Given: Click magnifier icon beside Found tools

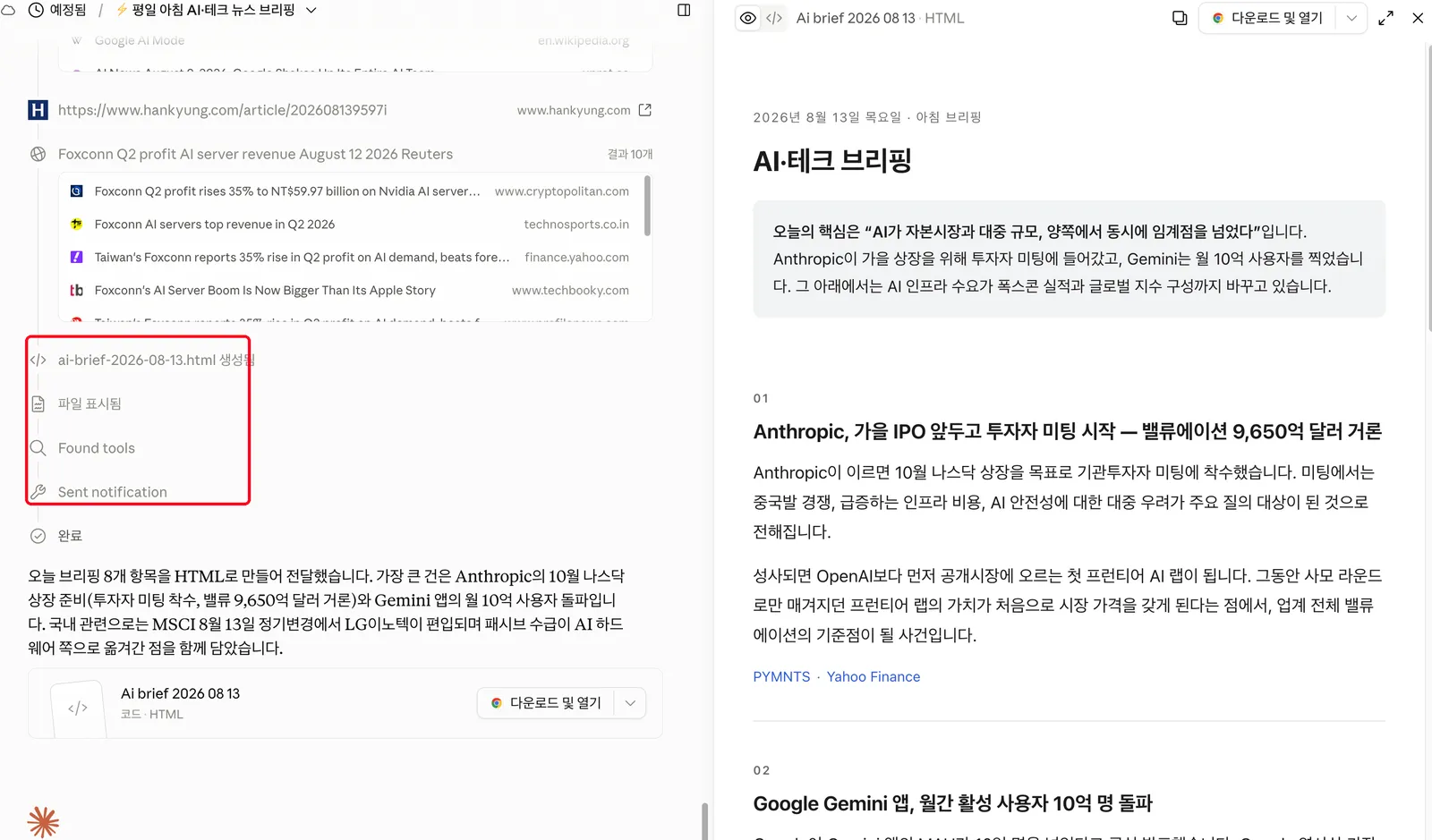Looking at the screenshot, I should pos(38,448).
